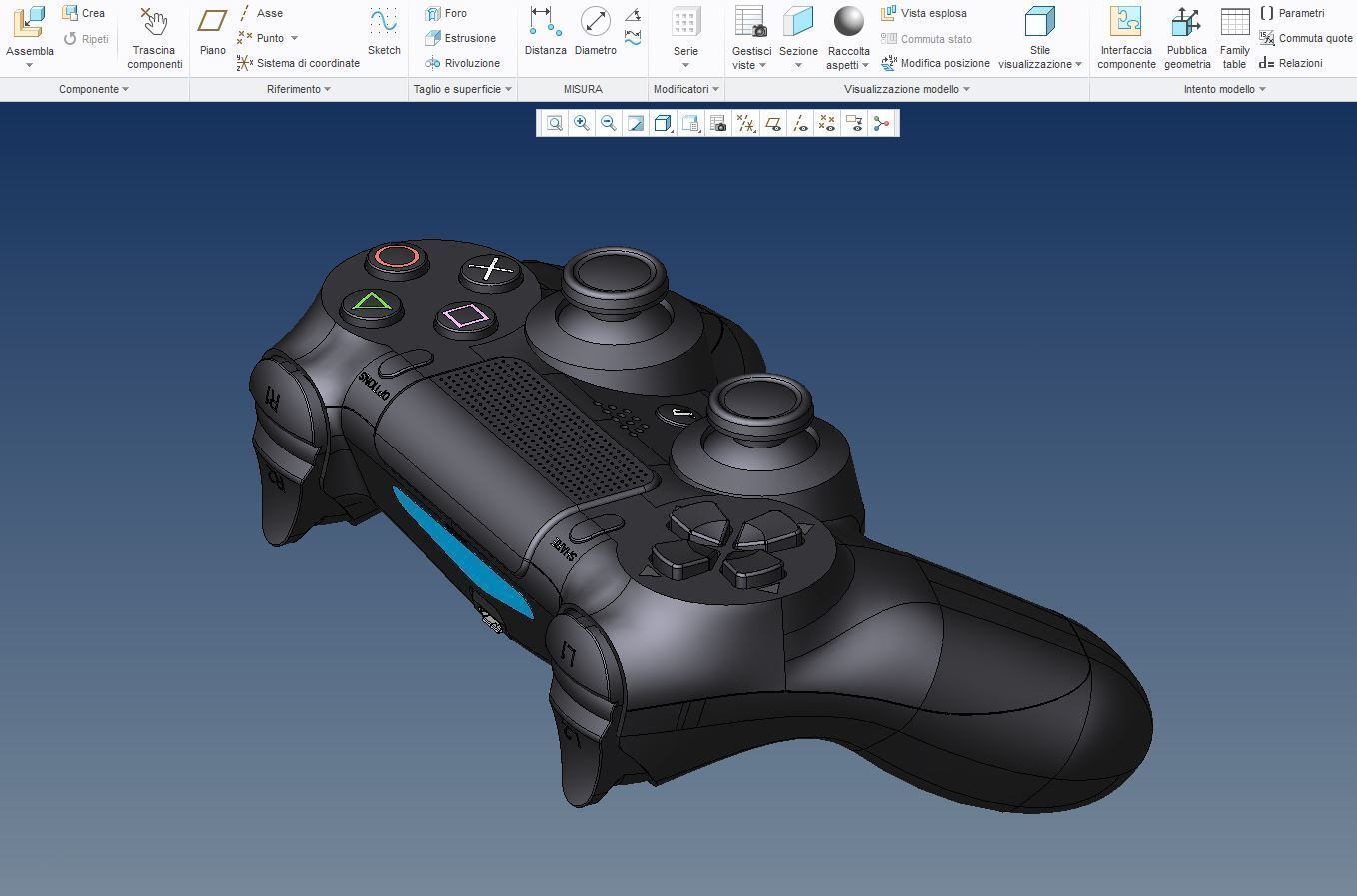Open Raccolta aspetti gallery
This screenshot has width=1357, height=896.
(x=848, y=37)
